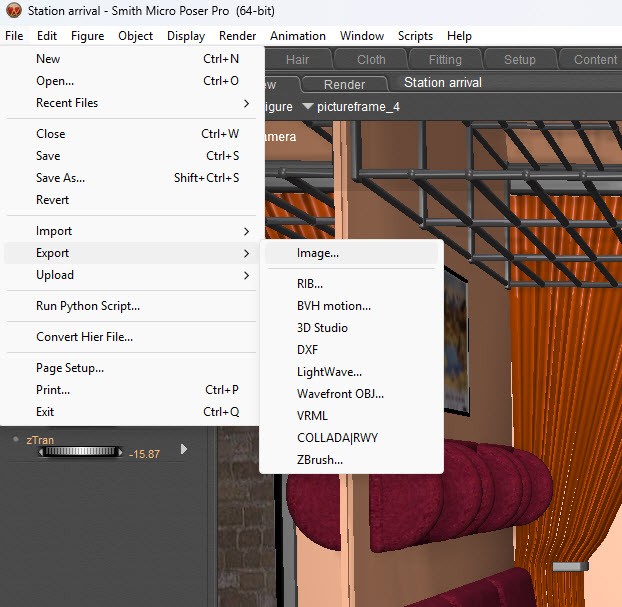This screenshot has height=607, width=622.
Task: Choose Save from File menu
Action: click(130, 156)
